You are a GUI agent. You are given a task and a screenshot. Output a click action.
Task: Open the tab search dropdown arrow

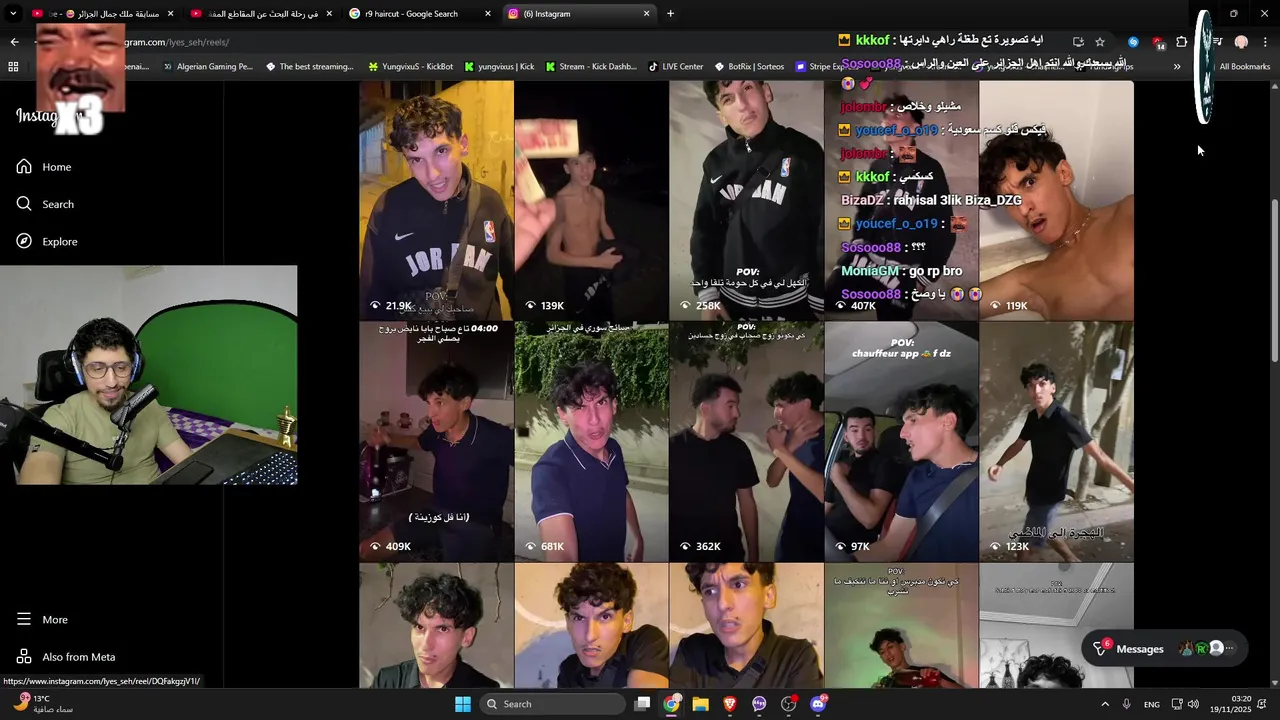pyautogui.click(x=13, y=13)
